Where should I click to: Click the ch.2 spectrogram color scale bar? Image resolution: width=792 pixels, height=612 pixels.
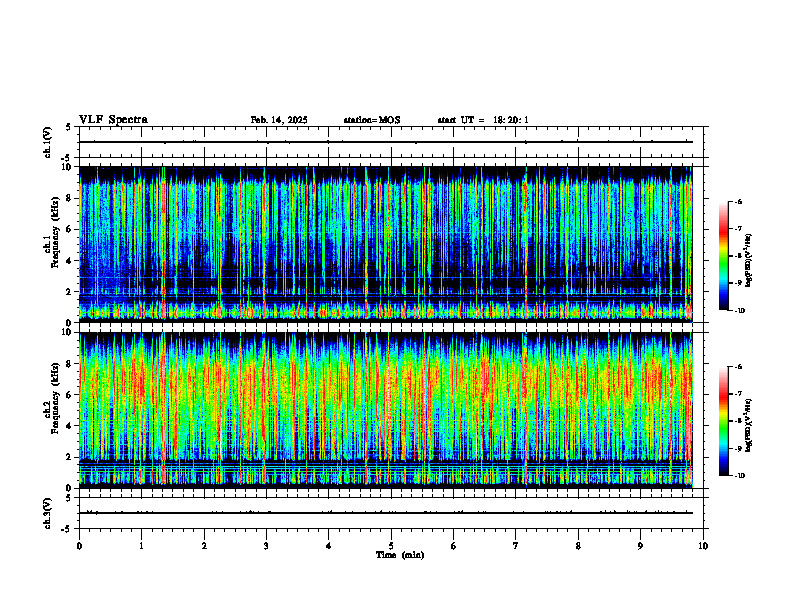coord(723,421)
